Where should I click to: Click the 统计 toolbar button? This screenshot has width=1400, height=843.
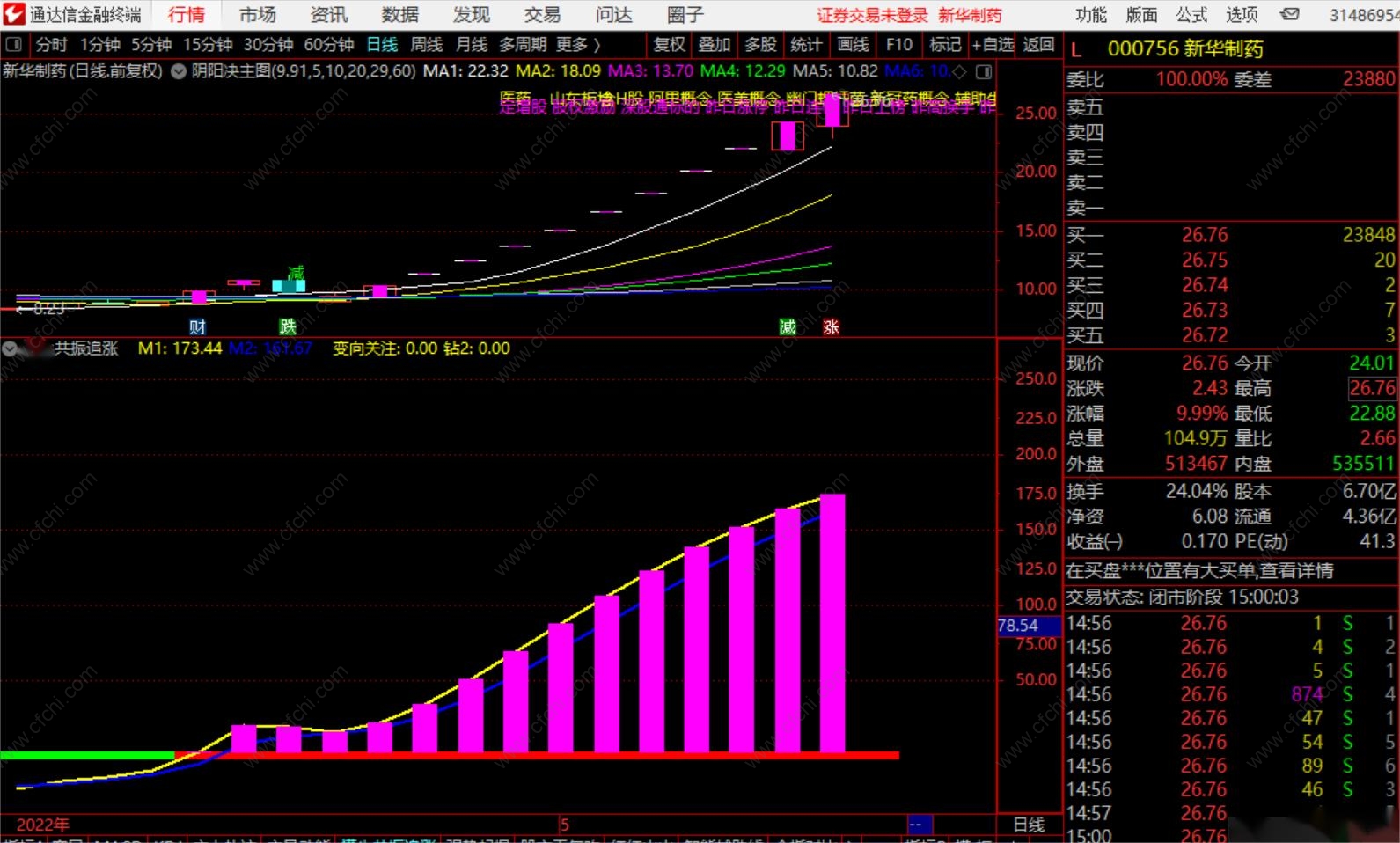(x=806, y=45)
